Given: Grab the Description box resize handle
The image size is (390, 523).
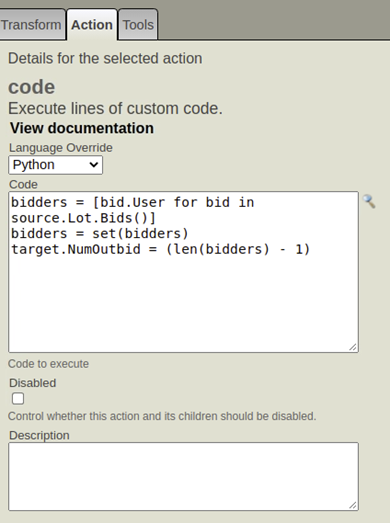Looking at the screenshot, I should (x=353, y=505).
